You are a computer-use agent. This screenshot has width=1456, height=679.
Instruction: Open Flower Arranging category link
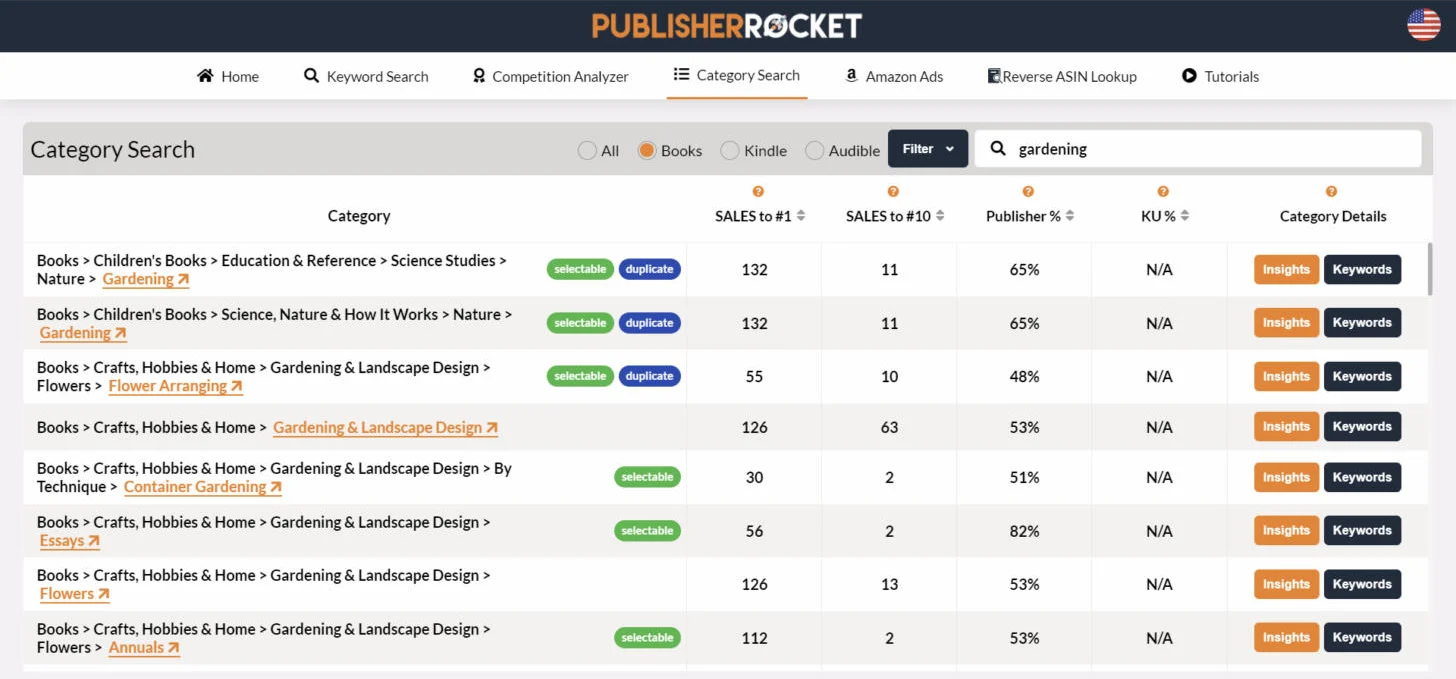click(176, 386)
